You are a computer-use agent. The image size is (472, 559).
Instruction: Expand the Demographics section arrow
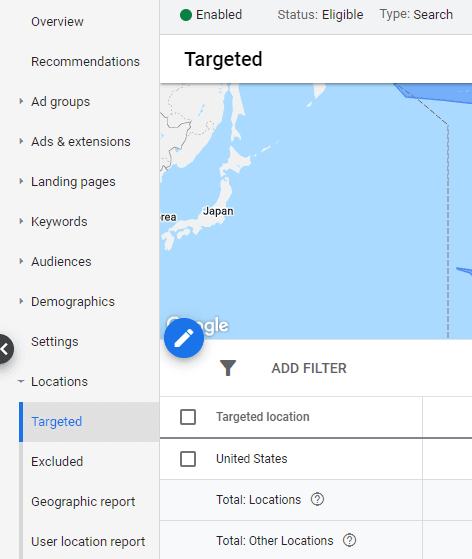coord(21,302)
